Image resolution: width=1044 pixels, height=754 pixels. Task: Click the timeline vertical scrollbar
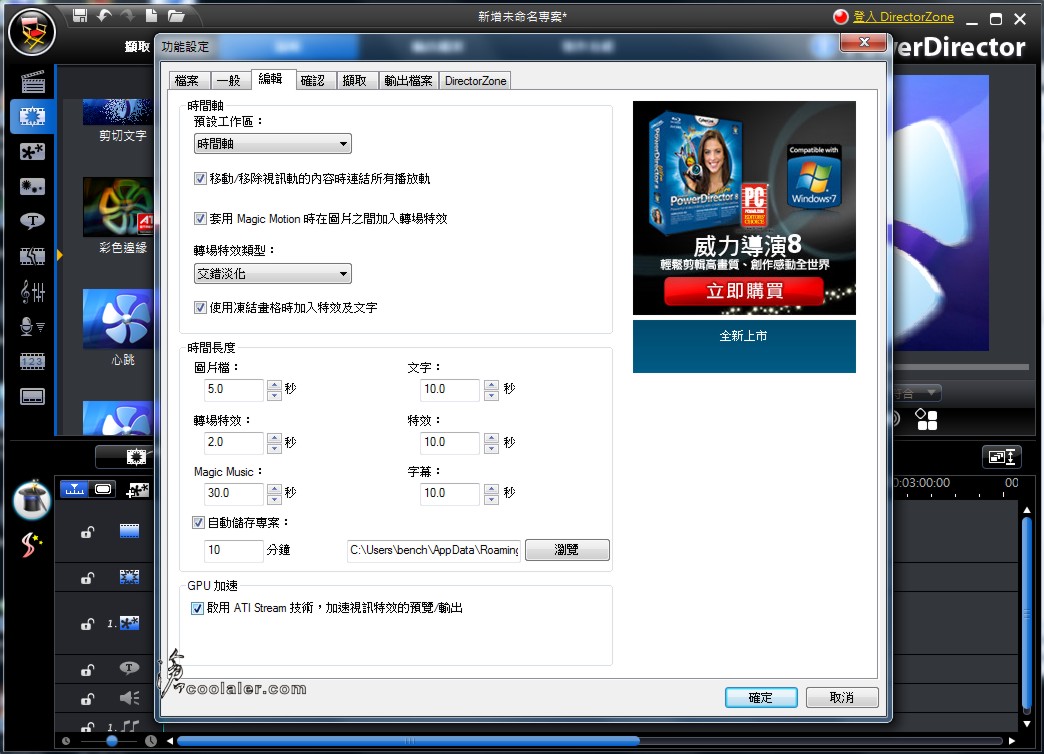[1027, 613]
